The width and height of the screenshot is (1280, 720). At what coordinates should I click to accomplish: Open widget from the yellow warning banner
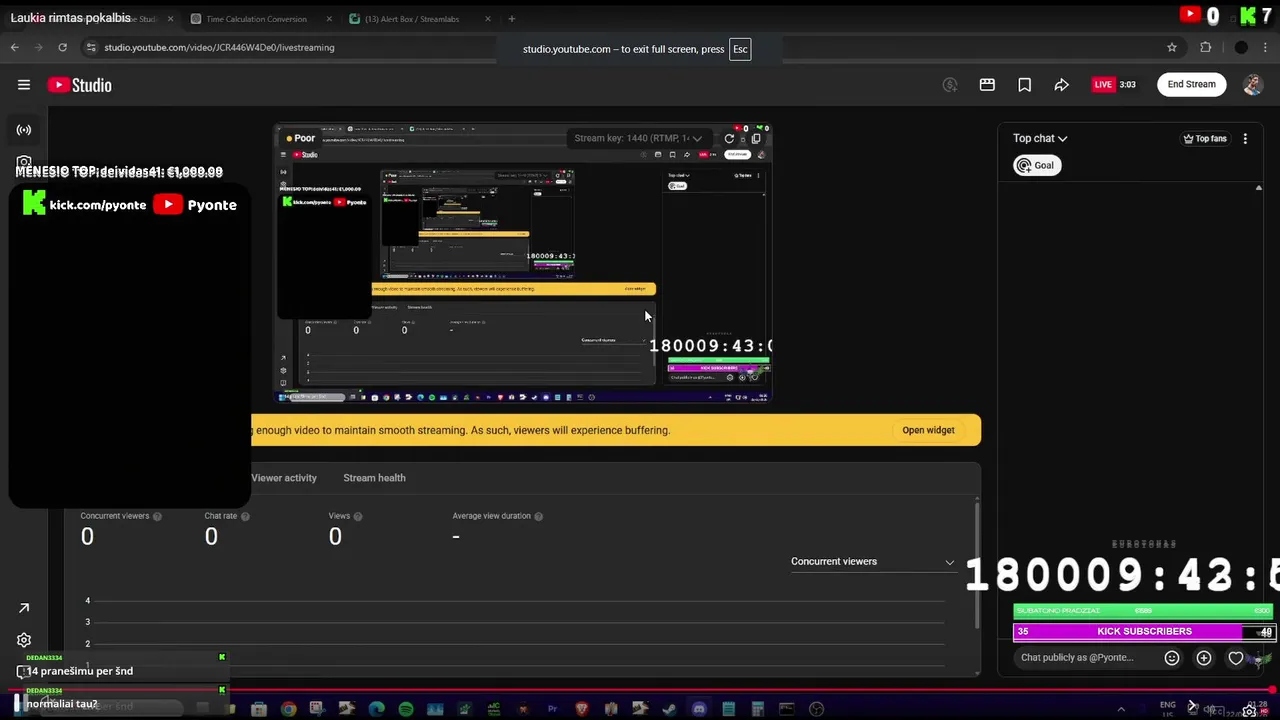tap(928, 430)
